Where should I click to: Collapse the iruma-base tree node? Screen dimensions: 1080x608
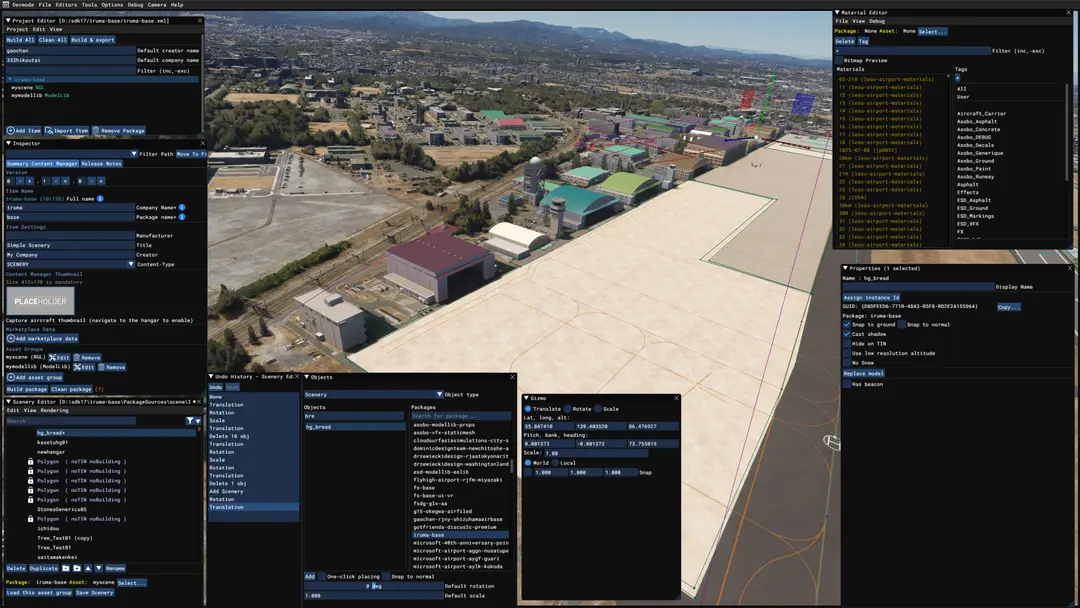tap(10, 80)
